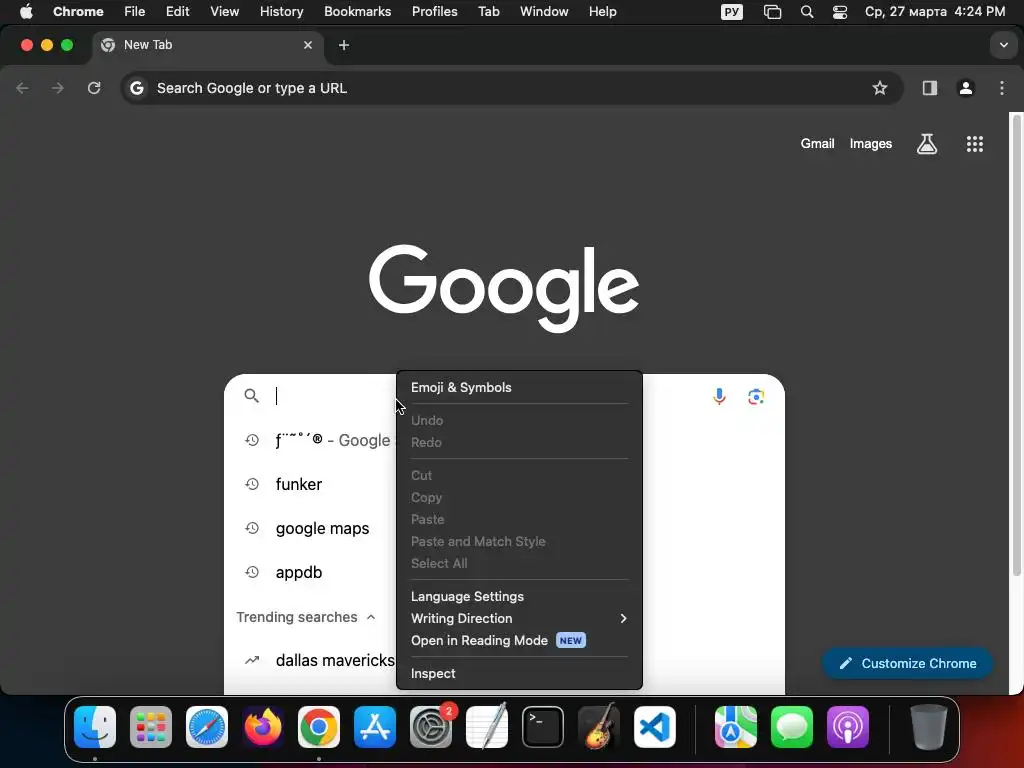The image size is (1024, 768).
Task: Open the Bookmarks menu in menu bar
Action: click(357, 12)
